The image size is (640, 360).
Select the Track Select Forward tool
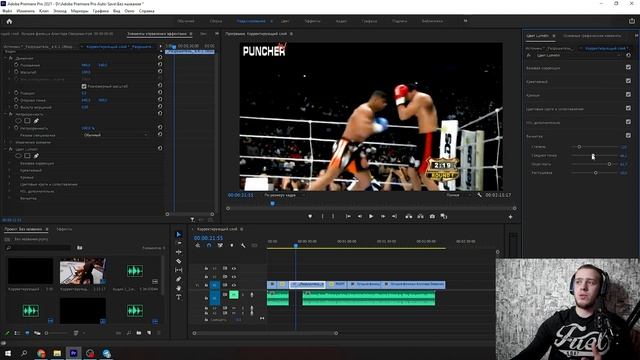tap(179, 243)
